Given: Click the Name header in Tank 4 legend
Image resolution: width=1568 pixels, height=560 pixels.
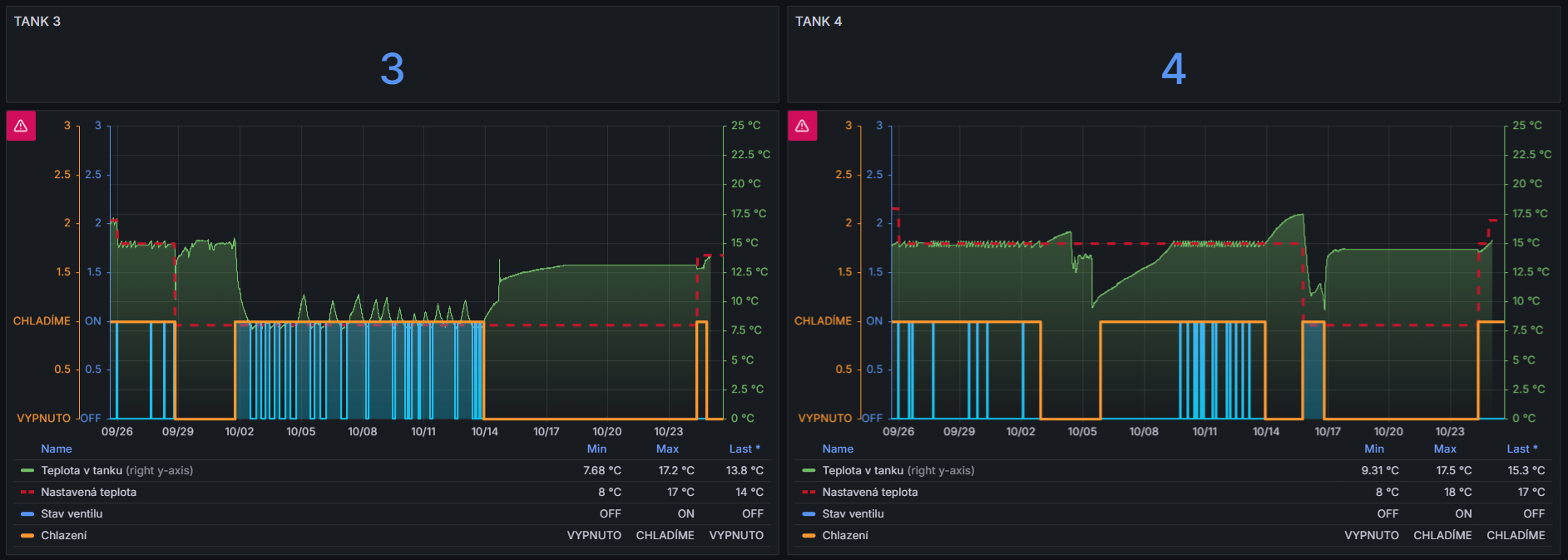Looking at the screenshot, I should tap(838, 449).
